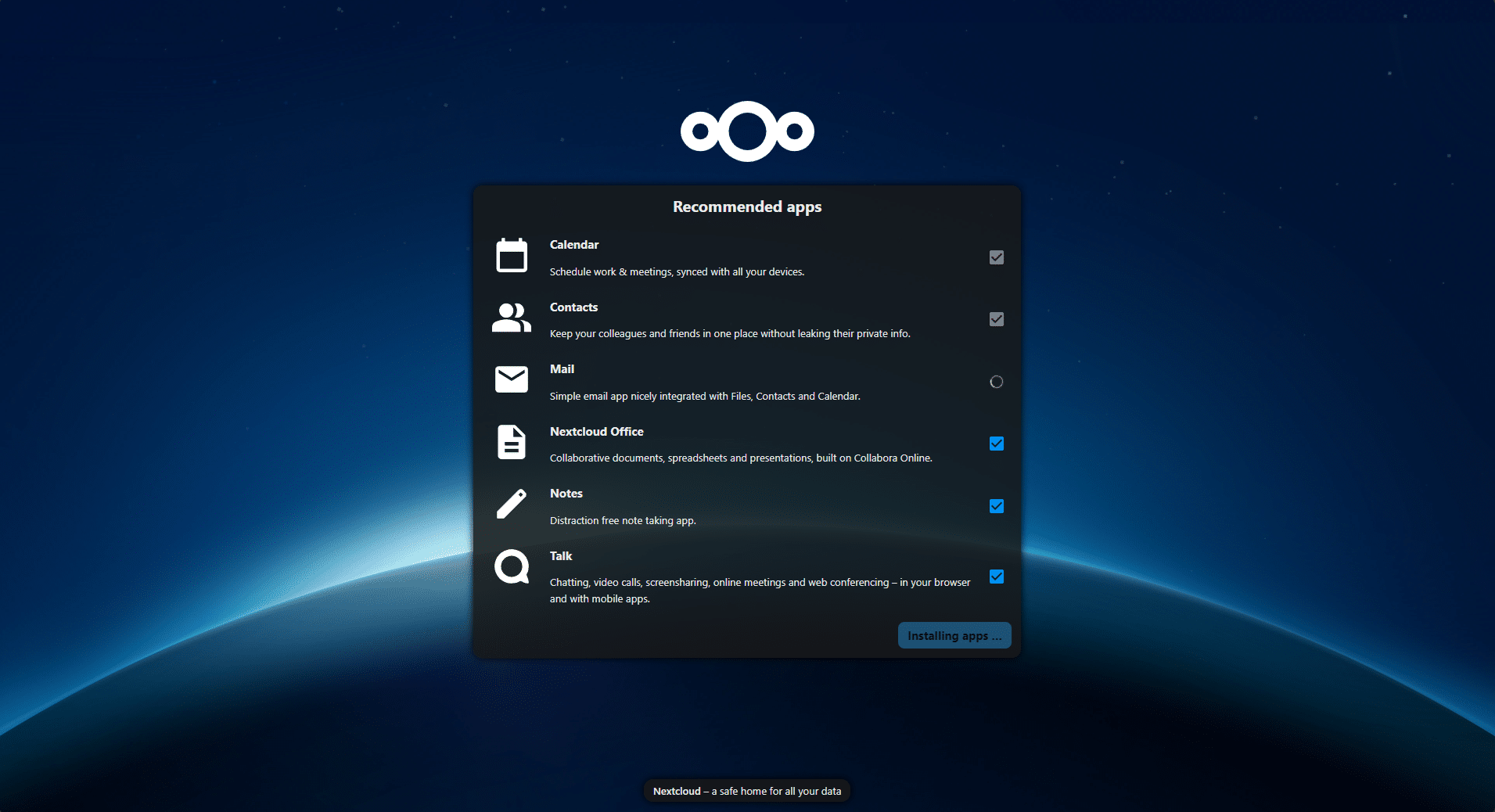Click the Mail envelope icon
This screenshot has height=812, width=1495.
[512, 379]
